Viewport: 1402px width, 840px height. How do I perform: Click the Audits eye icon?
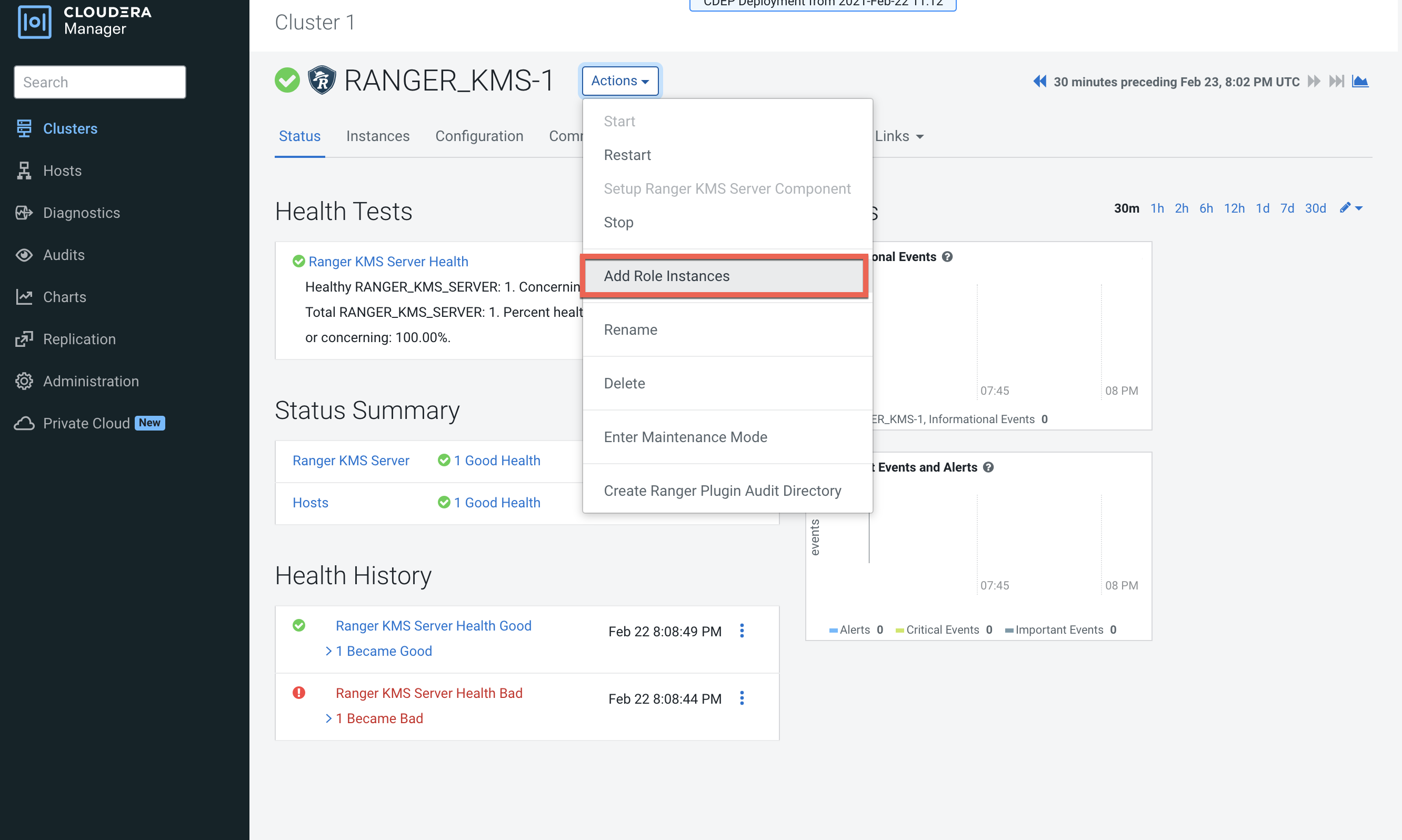click(24, 255)
